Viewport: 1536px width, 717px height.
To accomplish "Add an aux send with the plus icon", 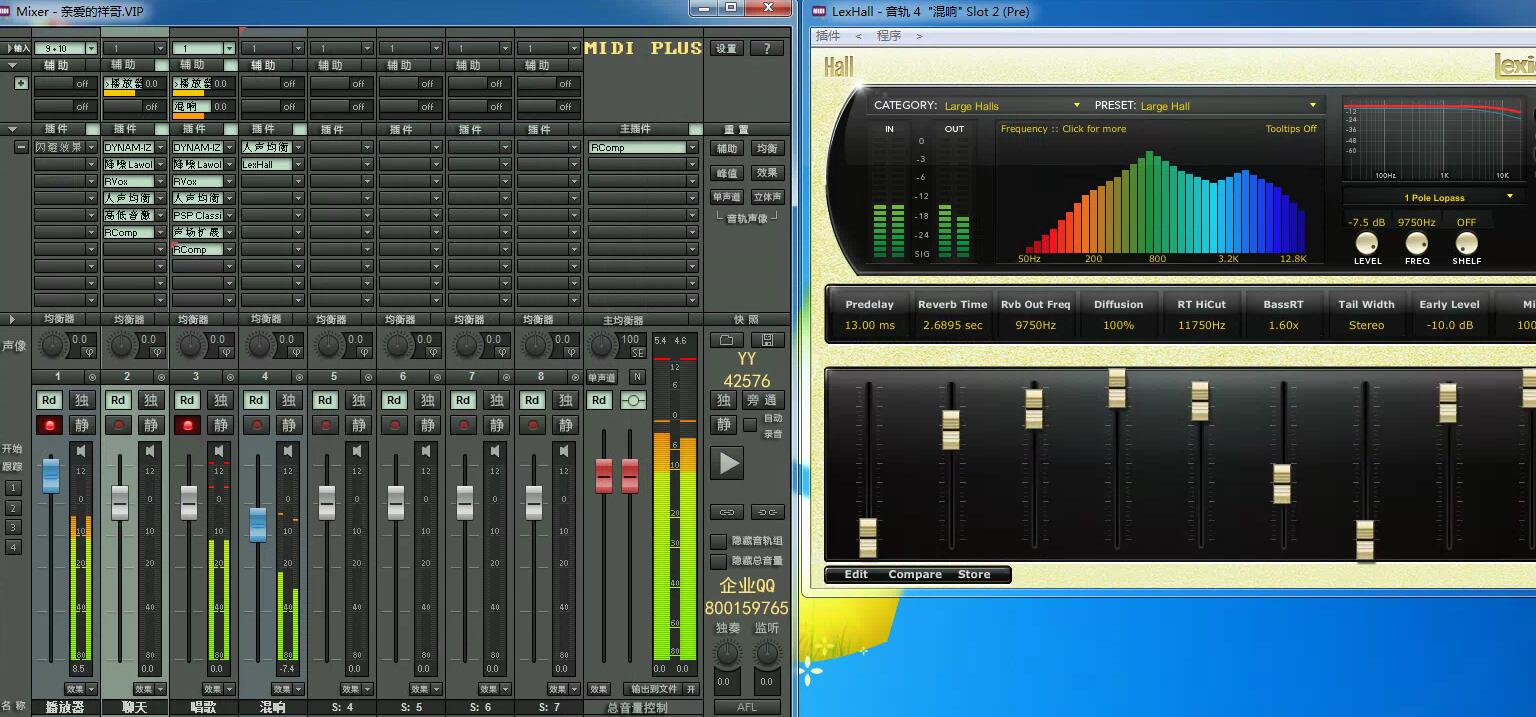I will pyautogui.click(x=21, y=83).
